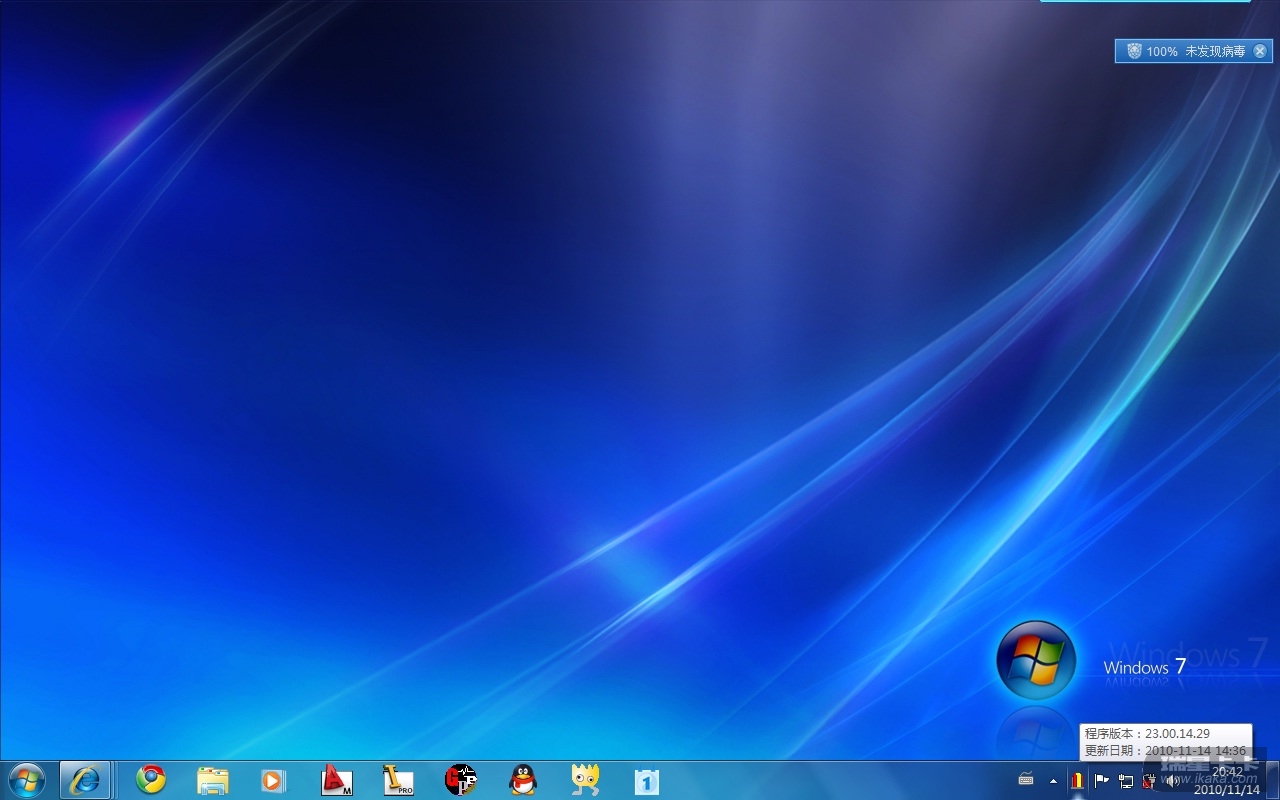Open the blue number 1 taskbar icon
Image resolution: width=1280 pixels, height=800 pixels.
click(647, 780)
